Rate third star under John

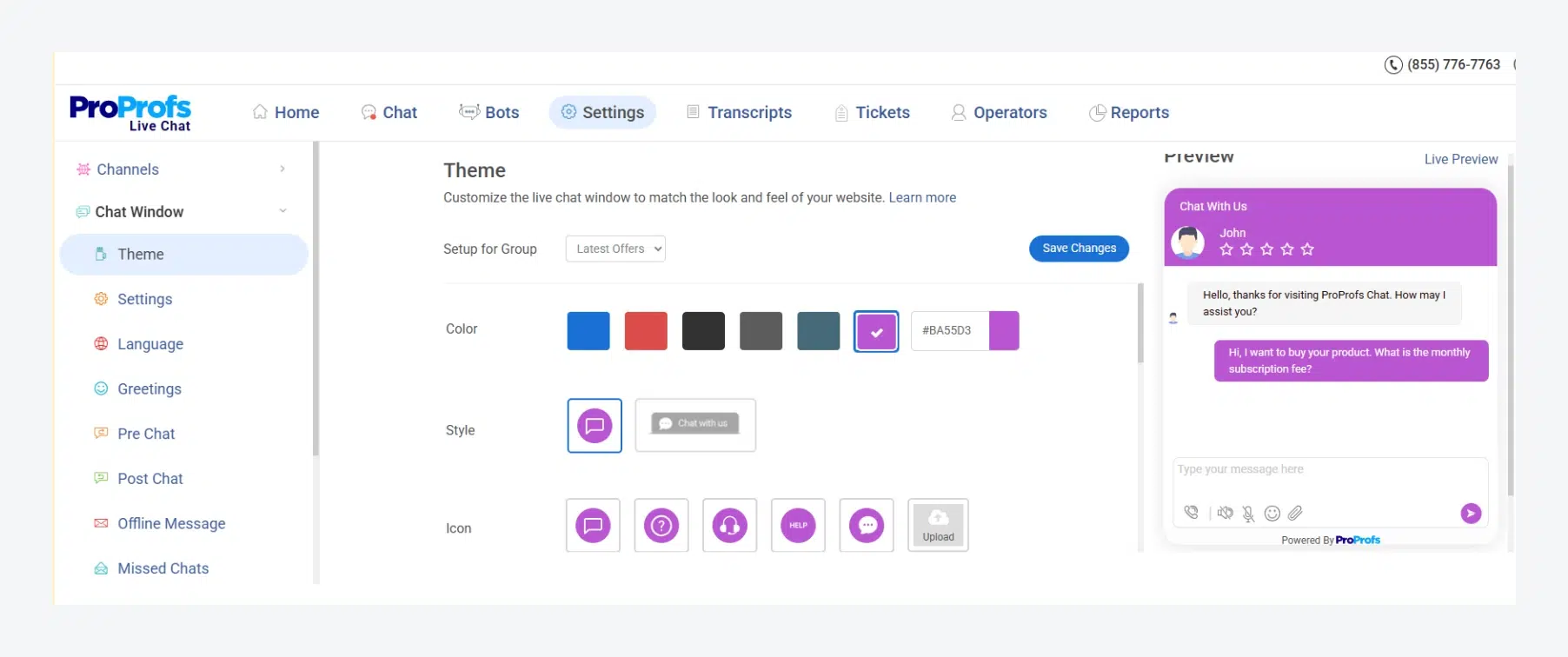(1266, 249)
